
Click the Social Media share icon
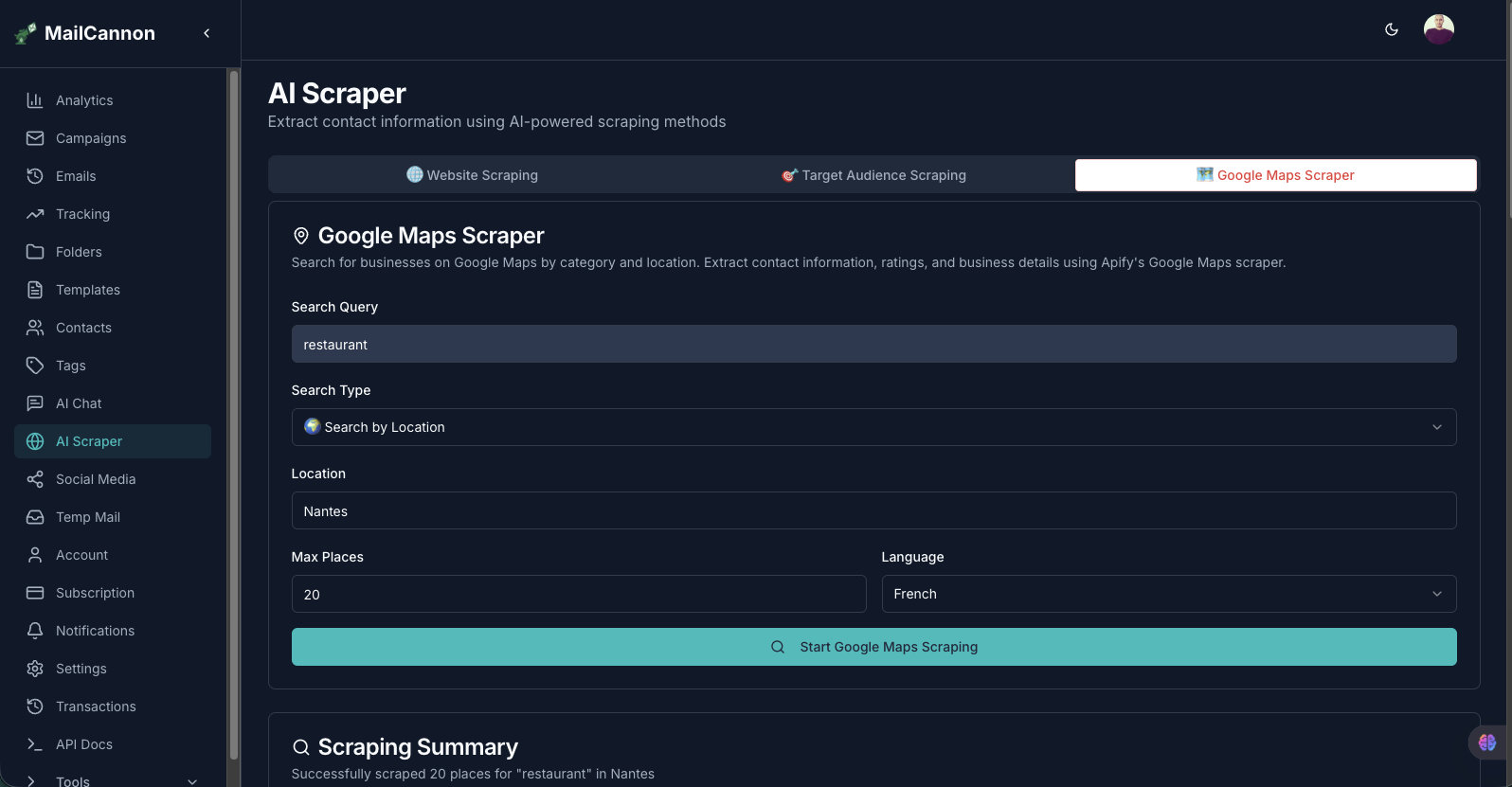35,479
